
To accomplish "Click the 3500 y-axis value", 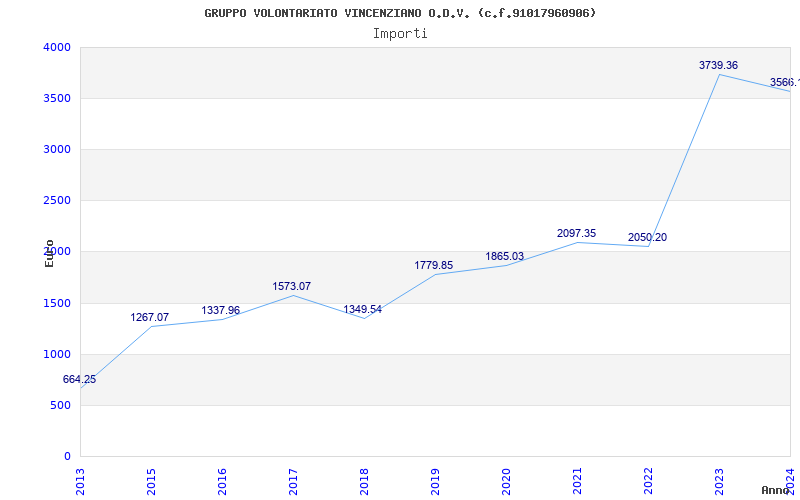I will click(57, 98).
